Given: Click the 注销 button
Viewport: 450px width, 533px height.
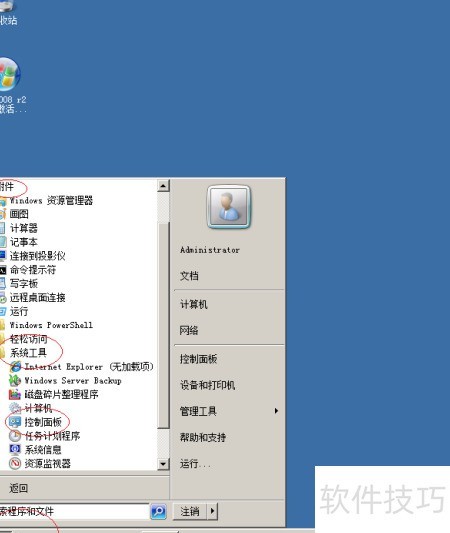Looking at the screenshot, I should click(x=190, y=511).
